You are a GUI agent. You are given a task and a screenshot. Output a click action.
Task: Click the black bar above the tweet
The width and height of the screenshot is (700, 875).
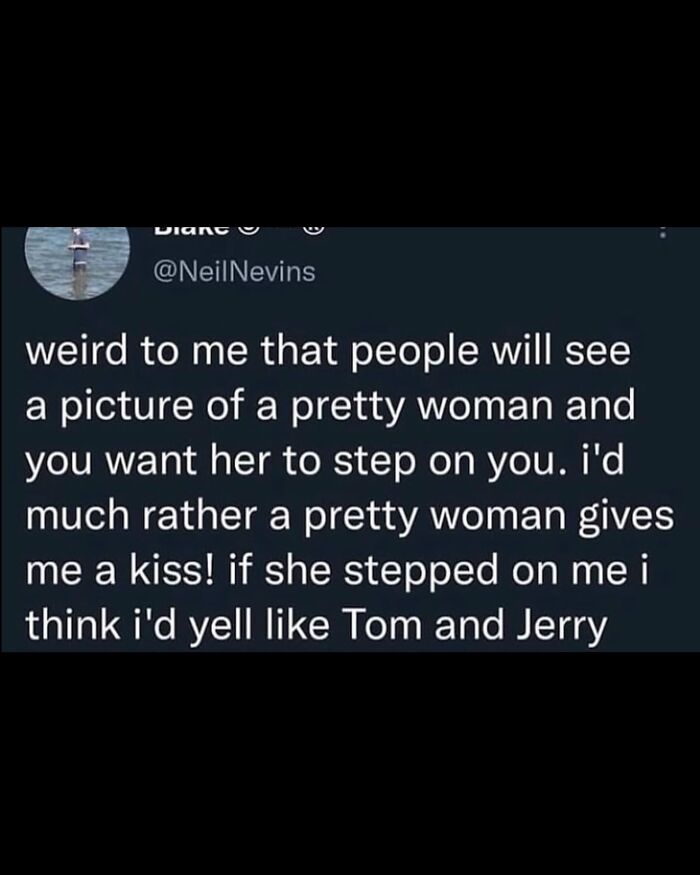tap(350, 110)
